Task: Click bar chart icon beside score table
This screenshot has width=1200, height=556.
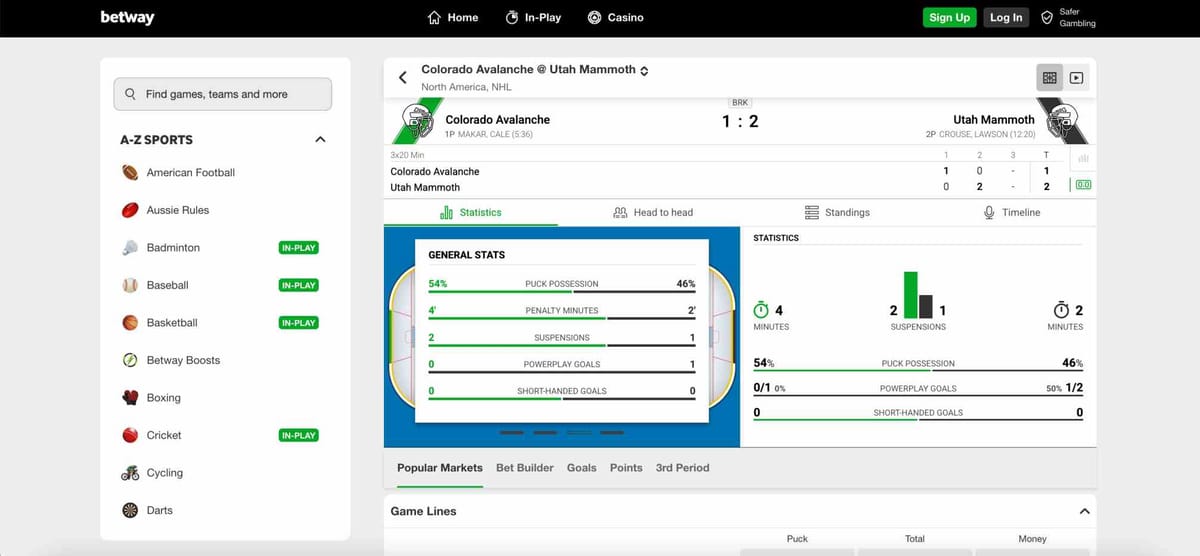Action: click(1083, 158)
